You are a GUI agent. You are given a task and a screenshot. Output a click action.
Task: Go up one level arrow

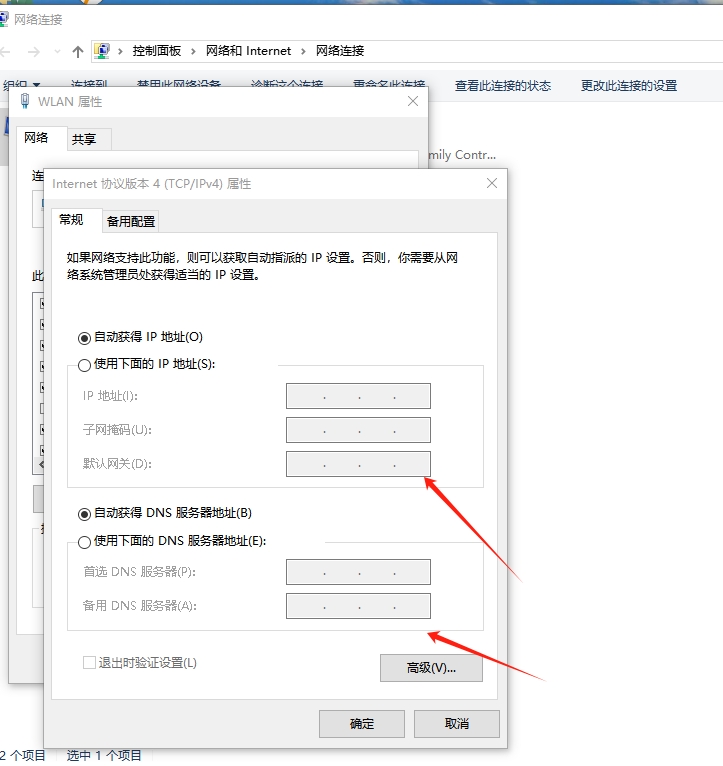(78, 51)
